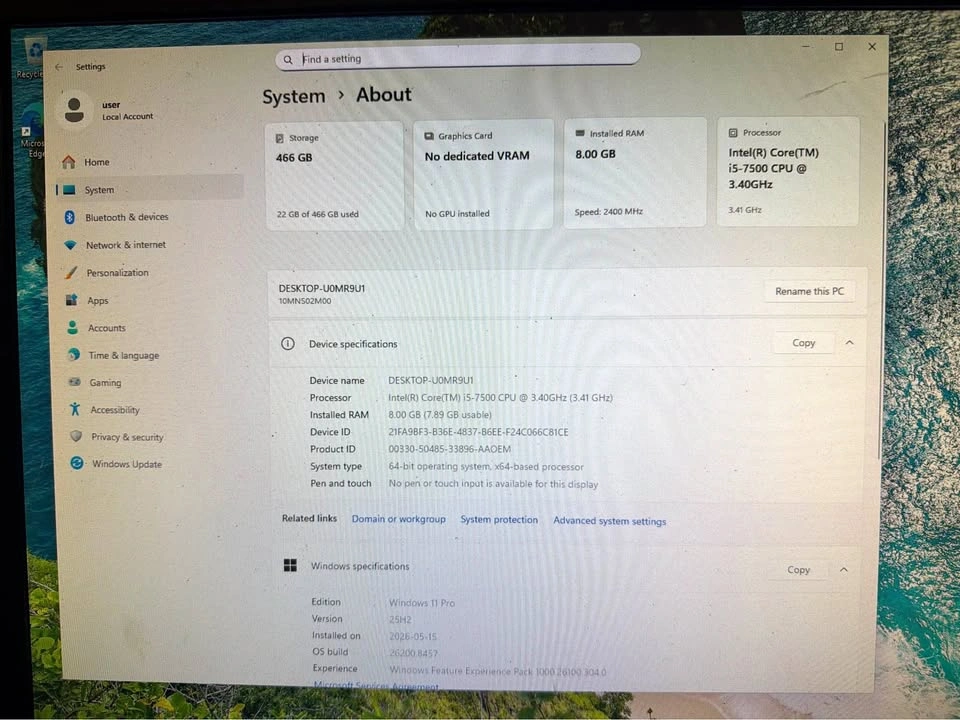Open the Storage 466 GB card
The height and width of the screenshot is (720, 960).
point(334,176)
